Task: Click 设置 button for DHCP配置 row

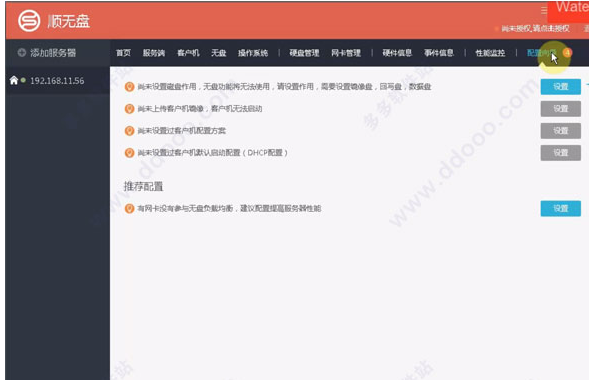Action: coord(560,153)
